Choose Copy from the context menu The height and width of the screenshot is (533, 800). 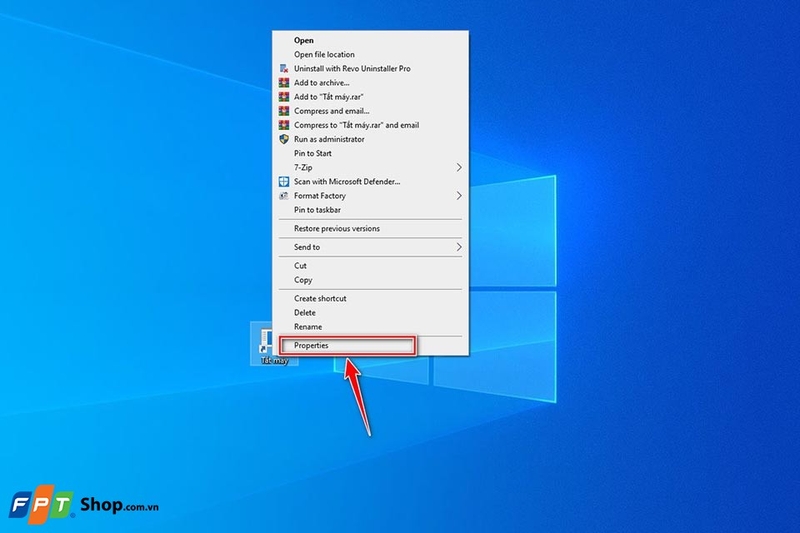coord(370,280)
